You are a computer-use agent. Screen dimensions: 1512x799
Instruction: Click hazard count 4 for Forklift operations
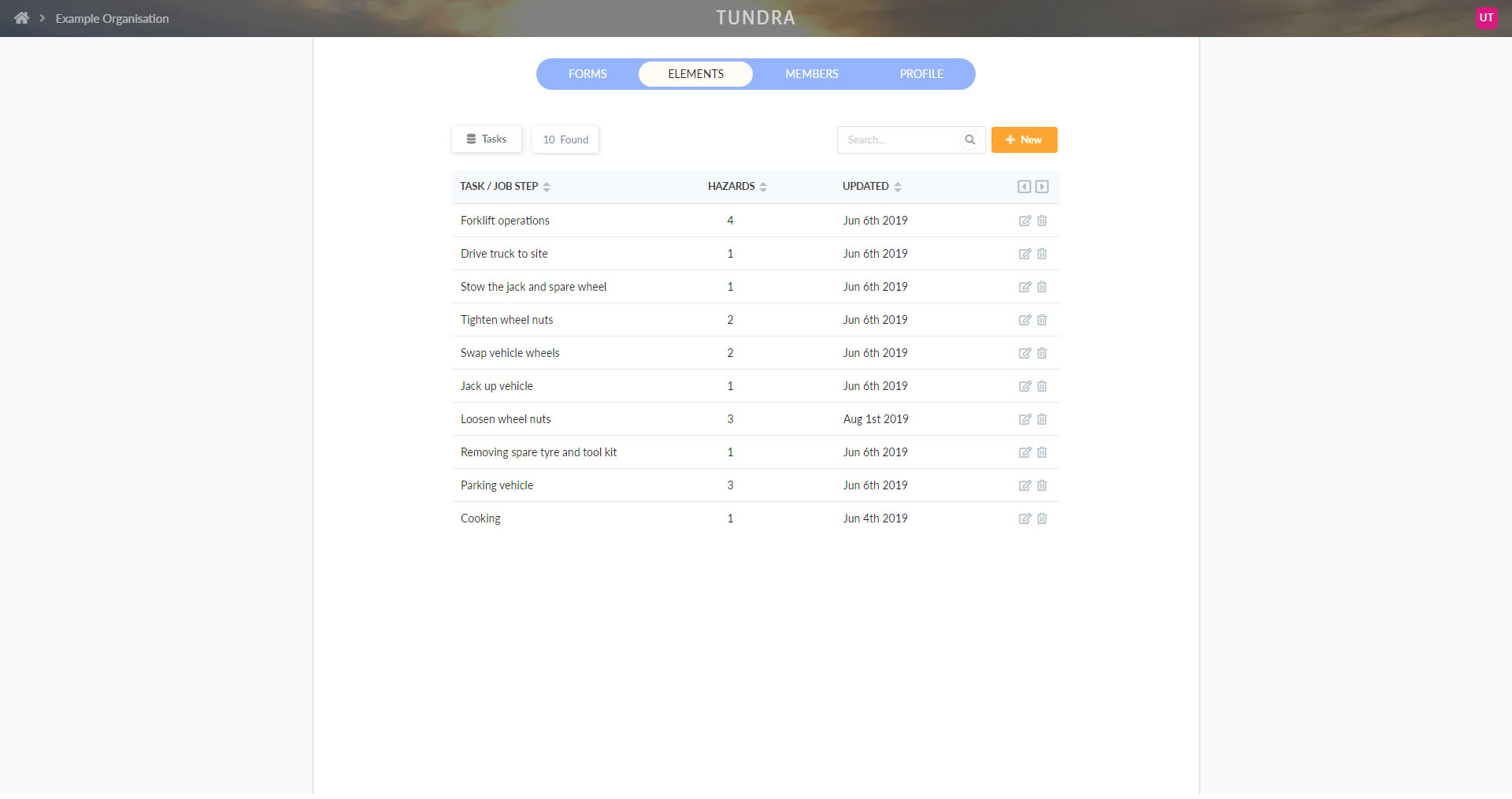pyautogui.click(x=730, y=221)
